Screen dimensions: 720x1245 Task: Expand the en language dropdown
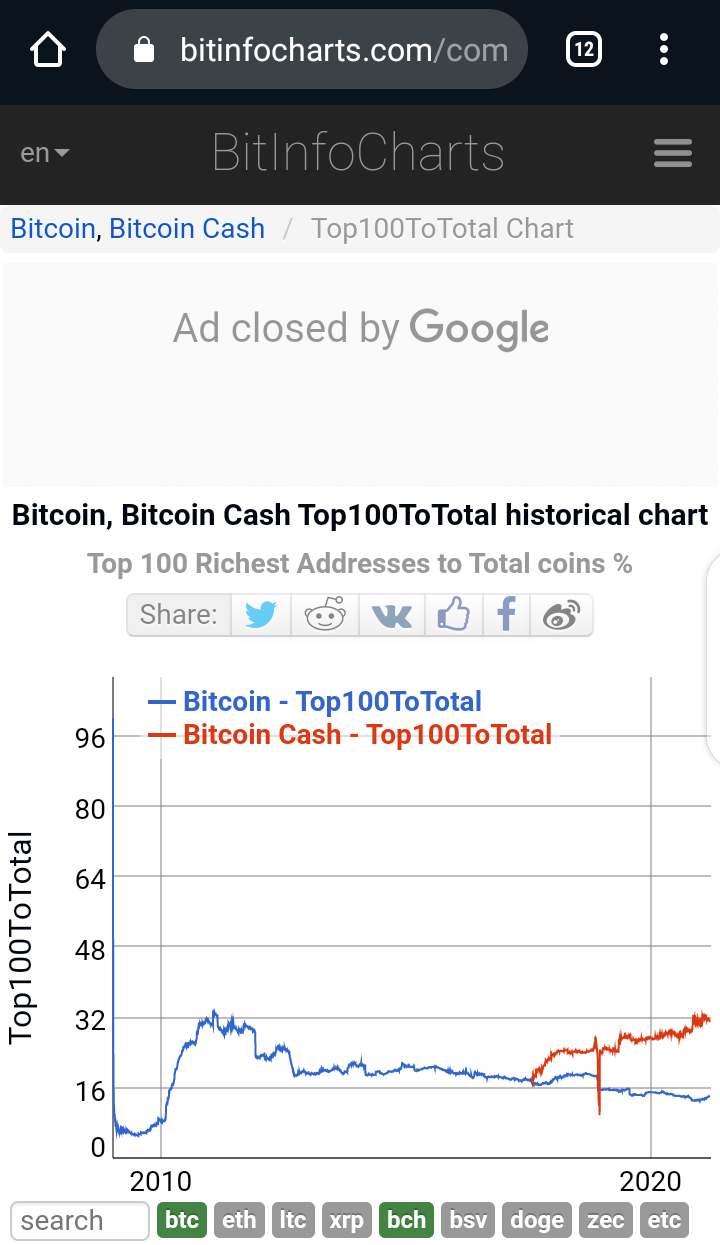[x=45, y=153]
